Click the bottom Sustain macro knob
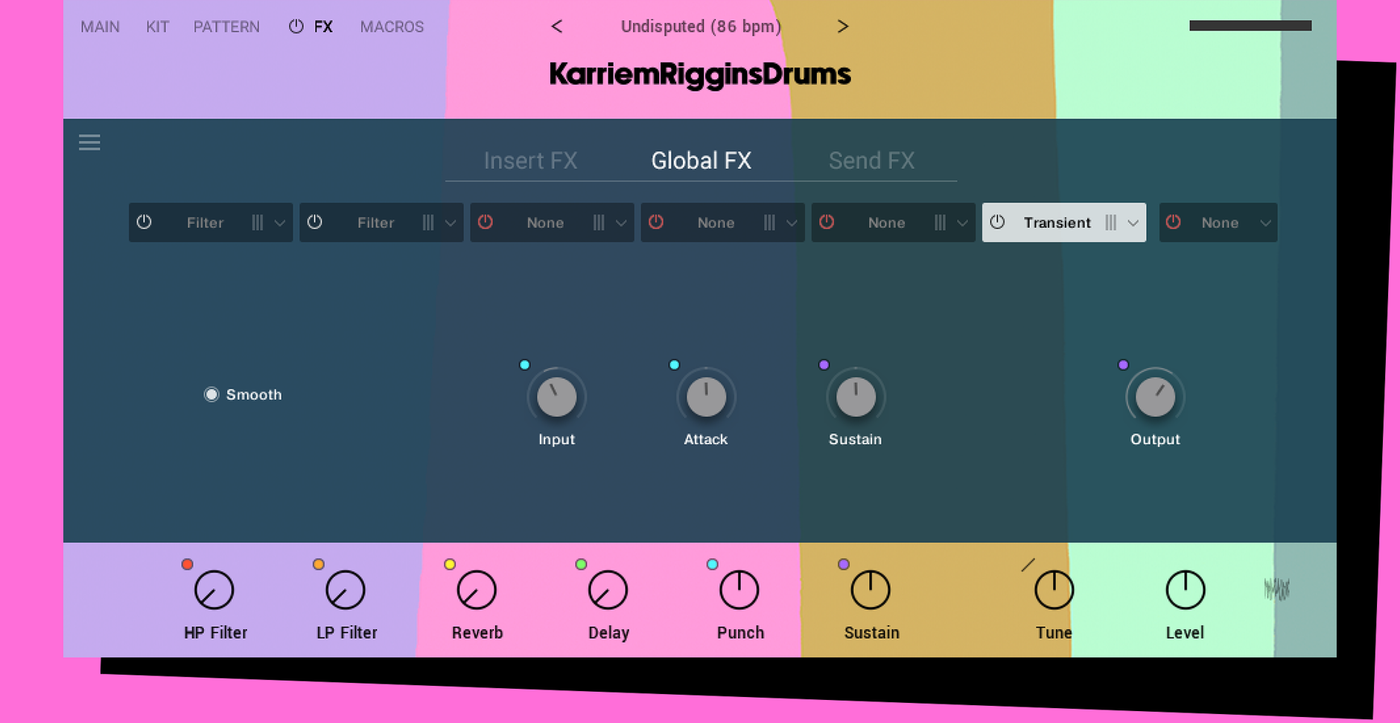This screenshot has height=723, width=1400. coord(871,591)
